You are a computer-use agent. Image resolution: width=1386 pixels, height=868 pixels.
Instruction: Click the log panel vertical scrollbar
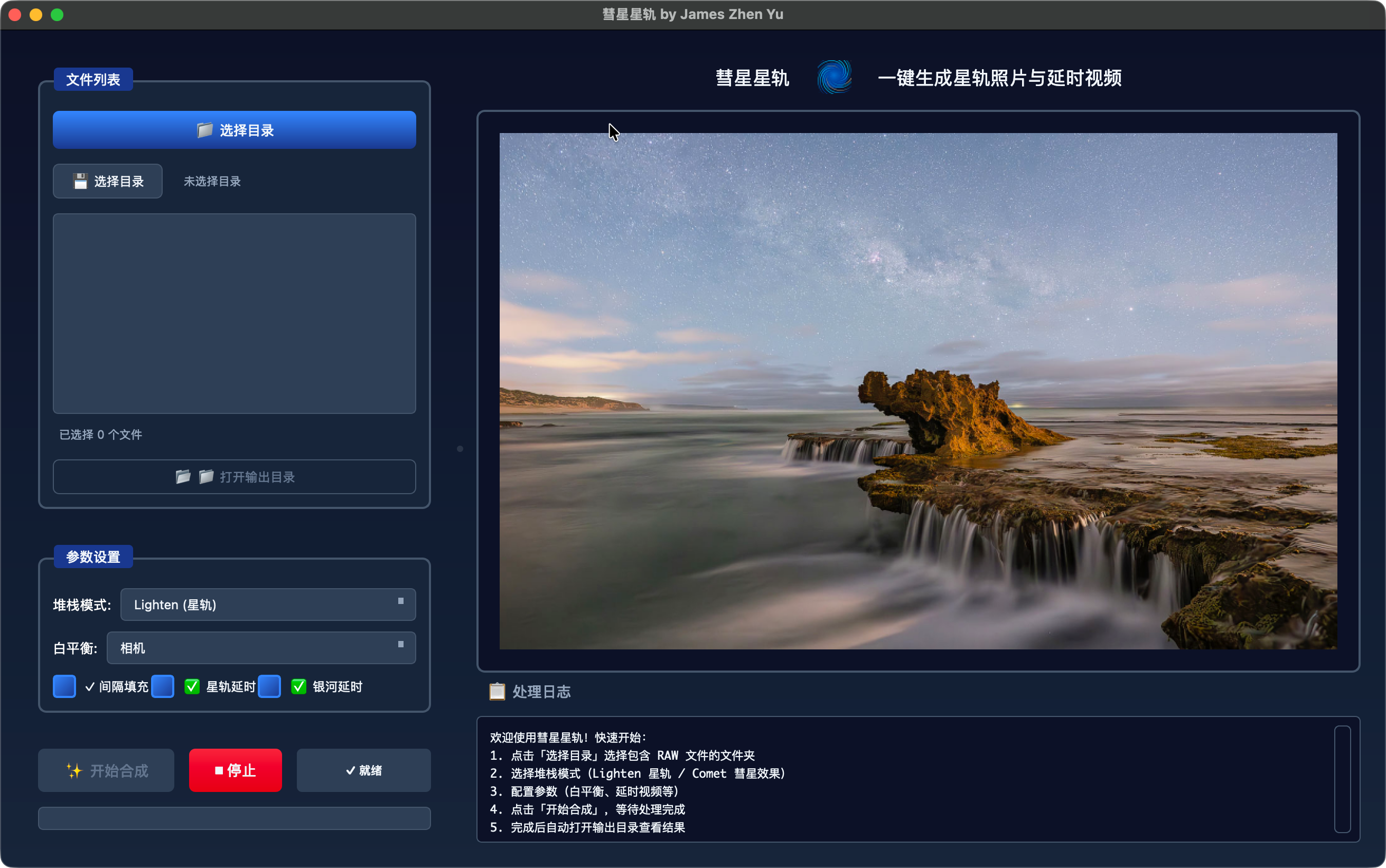pyautogui.click(x=1342, y=779)
